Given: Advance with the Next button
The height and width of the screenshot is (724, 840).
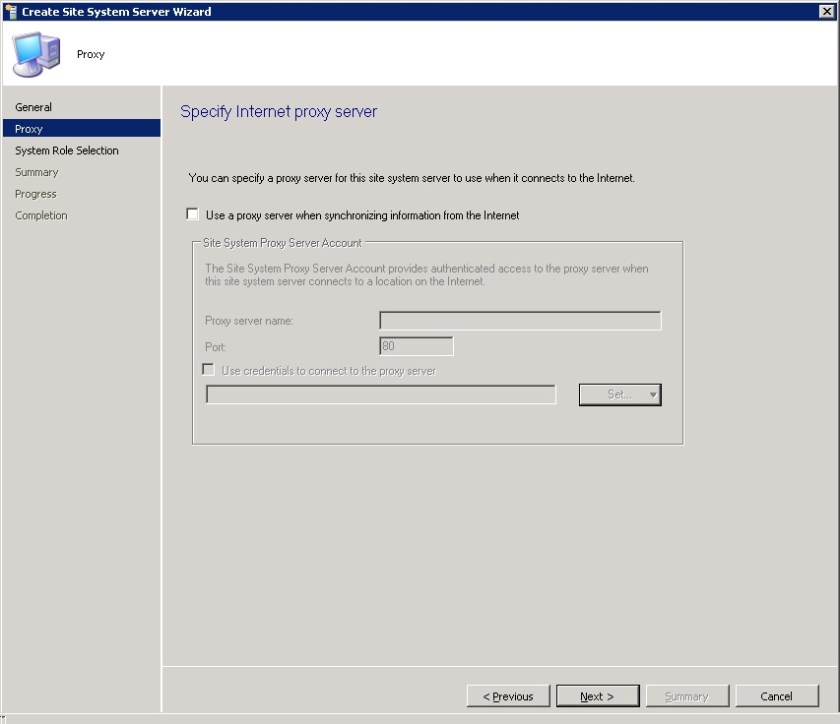Looking at the screenshot, I should tap(597, 696).
